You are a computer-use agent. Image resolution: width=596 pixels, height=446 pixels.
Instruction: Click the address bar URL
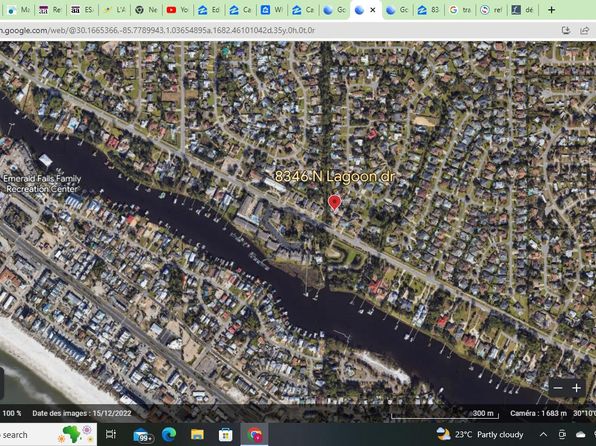tap(157, 30)
